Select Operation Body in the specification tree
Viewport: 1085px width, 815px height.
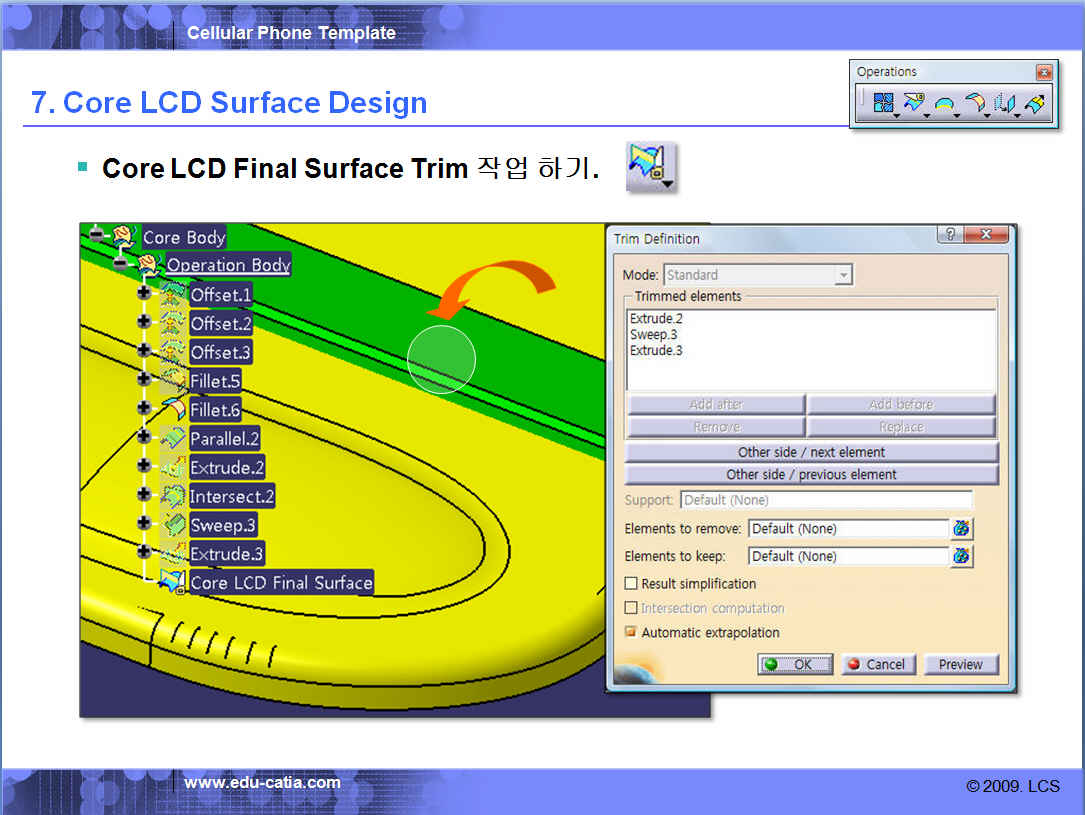click(x=228, y=265)
